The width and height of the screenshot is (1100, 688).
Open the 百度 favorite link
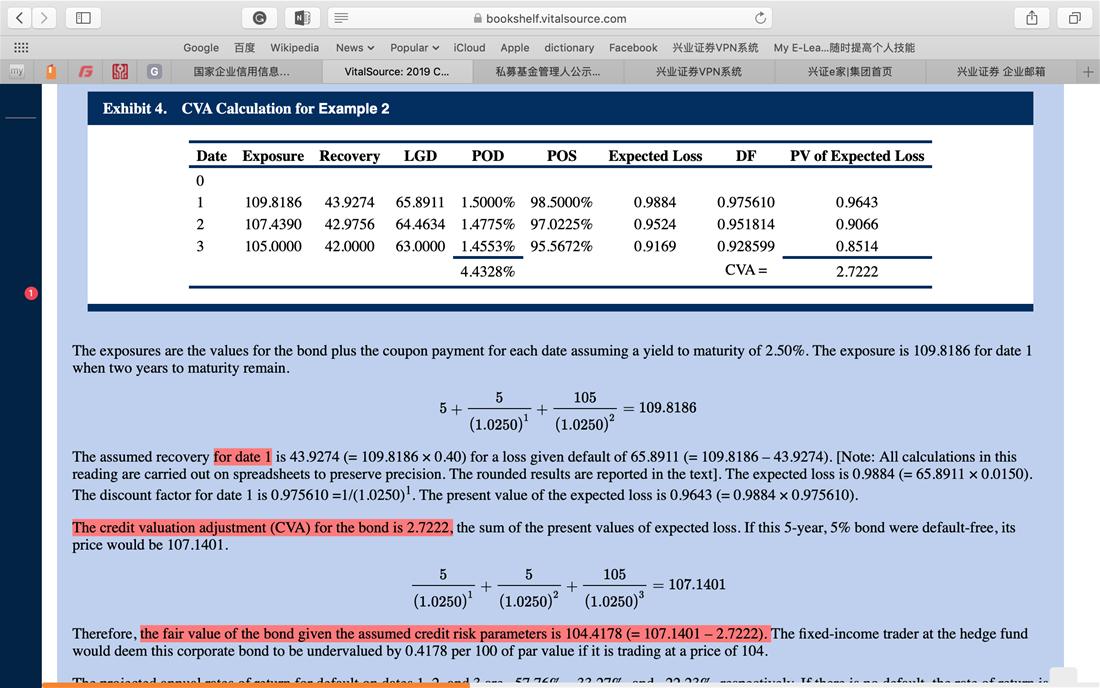click(x=245, y=48)
